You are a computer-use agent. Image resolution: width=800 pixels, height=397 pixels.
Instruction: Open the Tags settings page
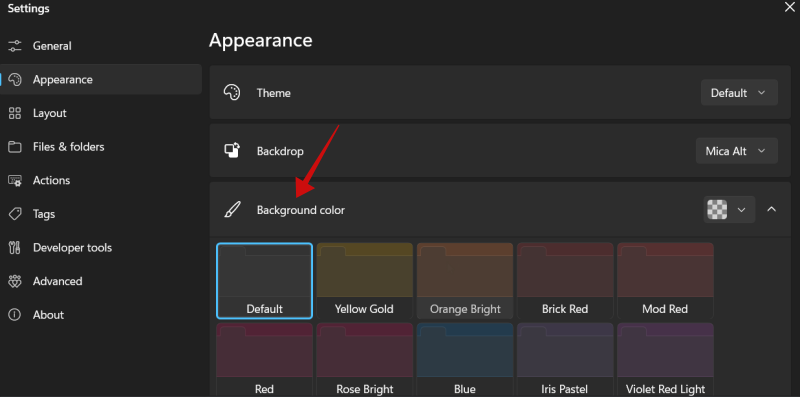coord(101,214)
